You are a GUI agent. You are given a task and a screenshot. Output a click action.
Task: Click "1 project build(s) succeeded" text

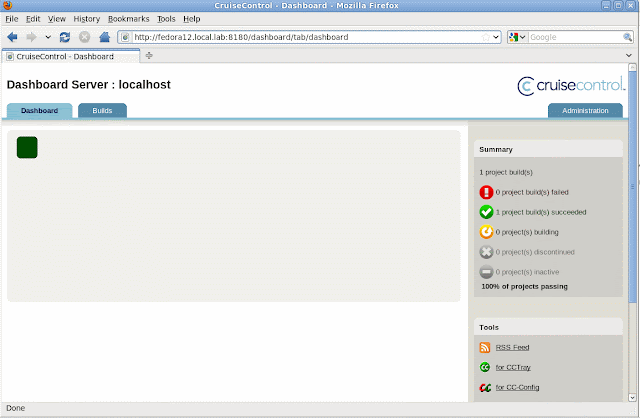[x=541, y=212]
